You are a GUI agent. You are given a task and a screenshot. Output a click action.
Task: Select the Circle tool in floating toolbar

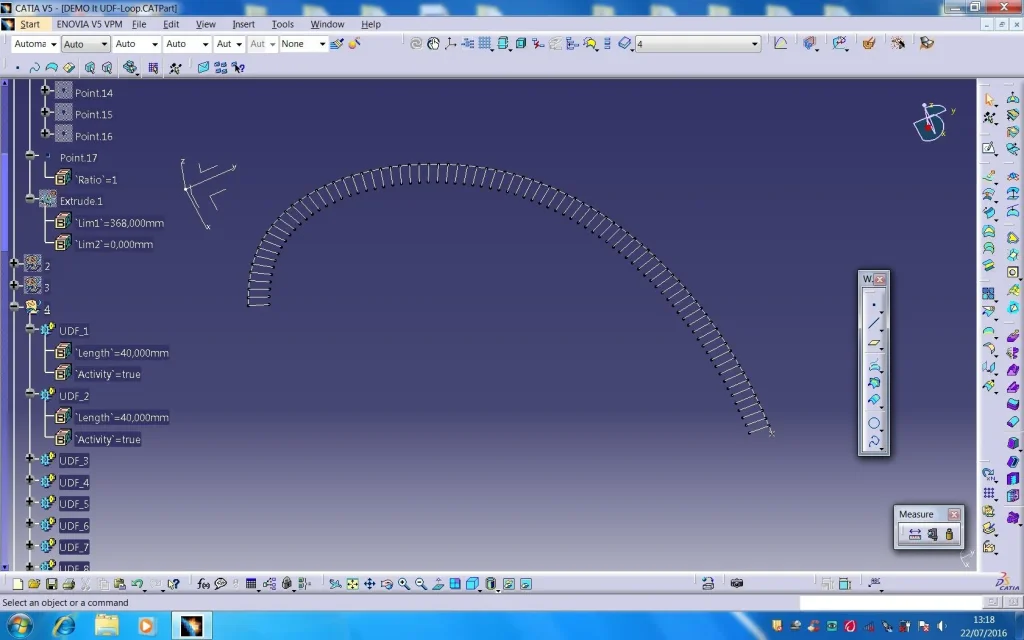(x=874, y=424)
